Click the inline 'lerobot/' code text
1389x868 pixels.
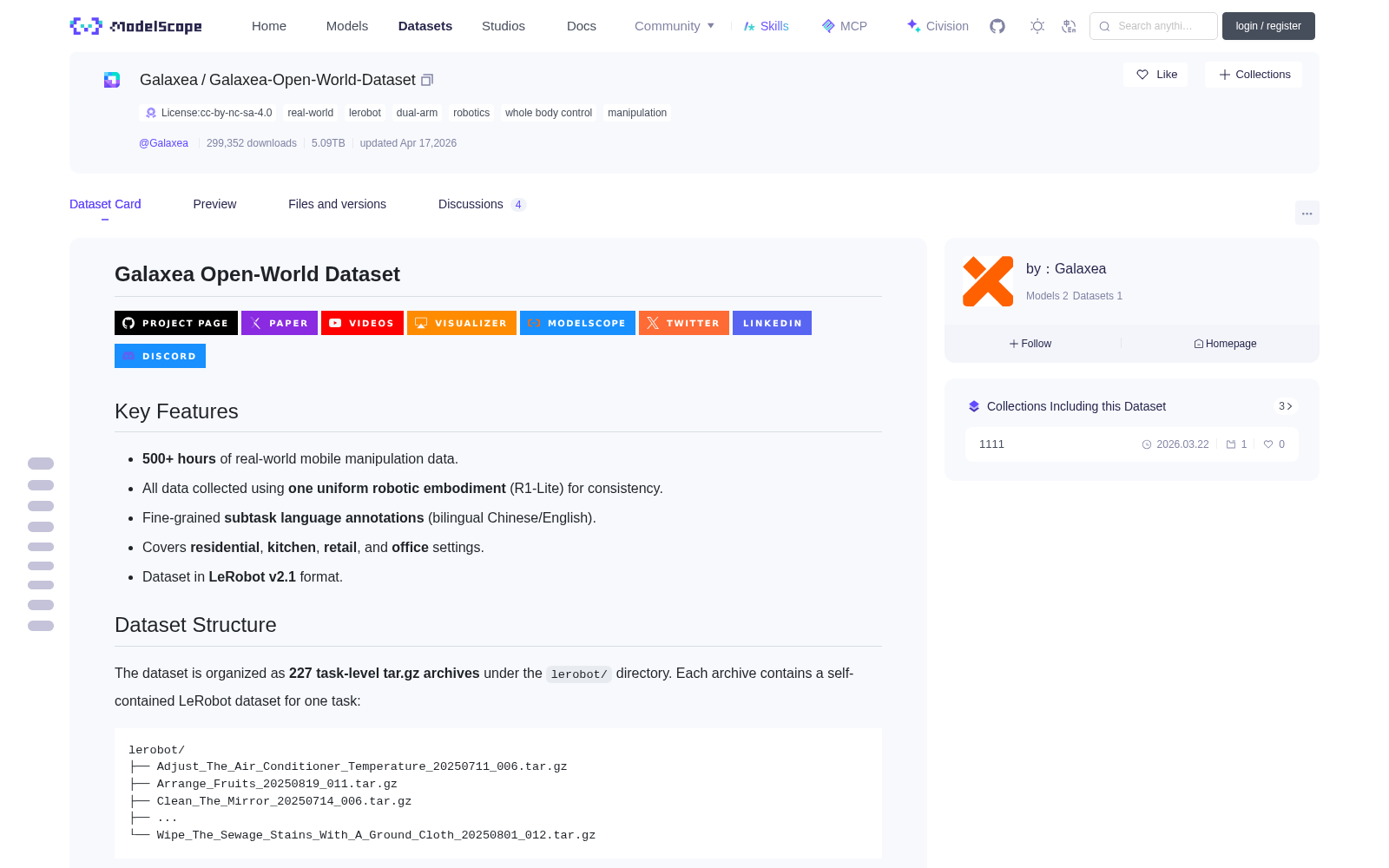tap(579, 674)
